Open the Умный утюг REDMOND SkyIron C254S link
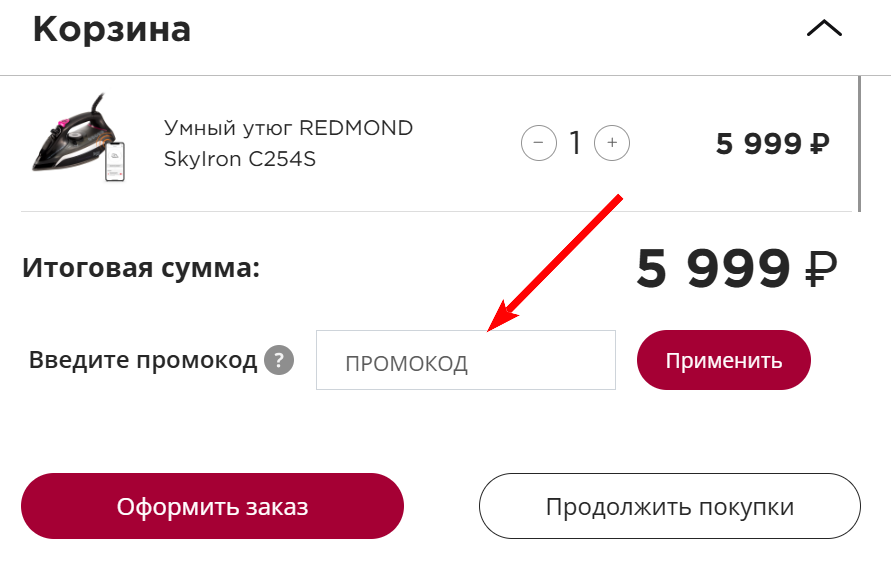 click(x=288, y=143)
